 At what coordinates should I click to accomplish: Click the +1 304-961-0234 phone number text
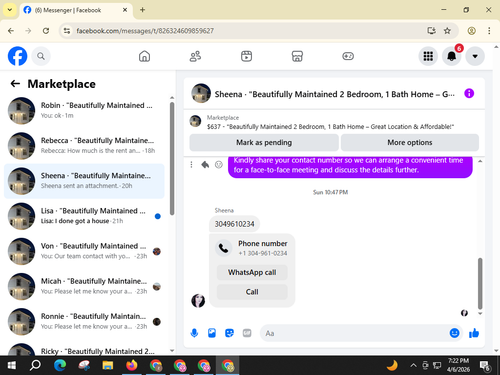tap(263, 253)
